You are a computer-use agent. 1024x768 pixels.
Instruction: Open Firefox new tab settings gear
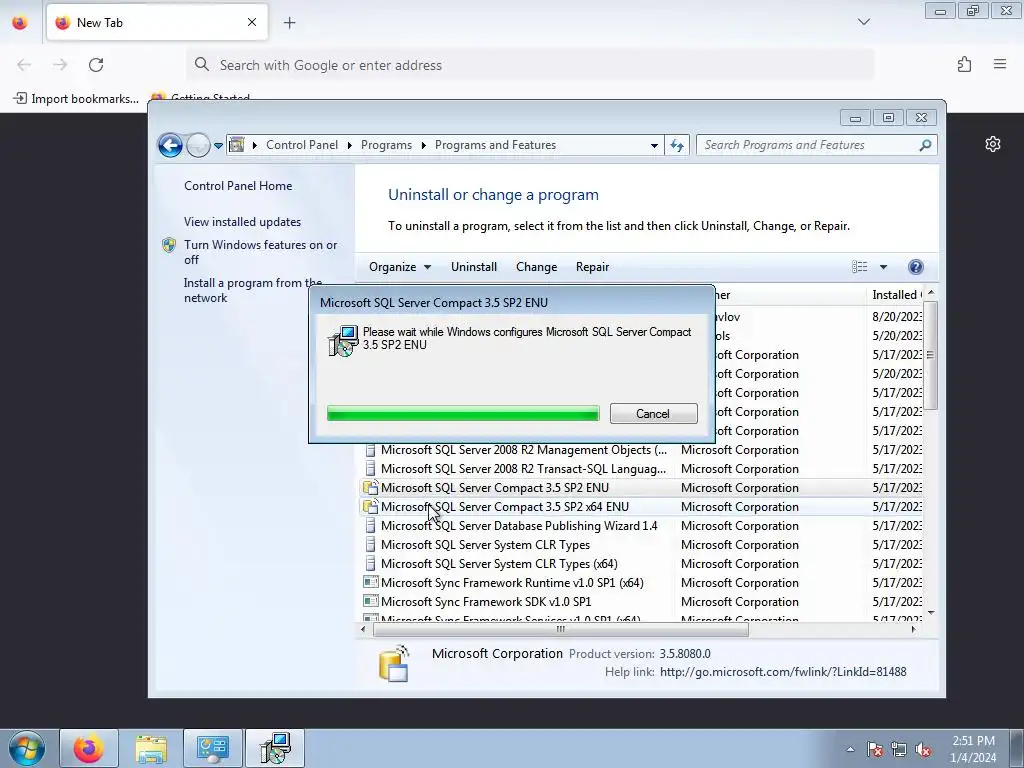point(993,144)
